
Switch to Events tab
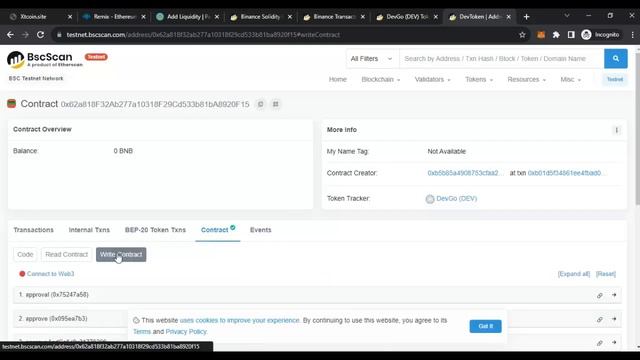[x=260, y=230]
